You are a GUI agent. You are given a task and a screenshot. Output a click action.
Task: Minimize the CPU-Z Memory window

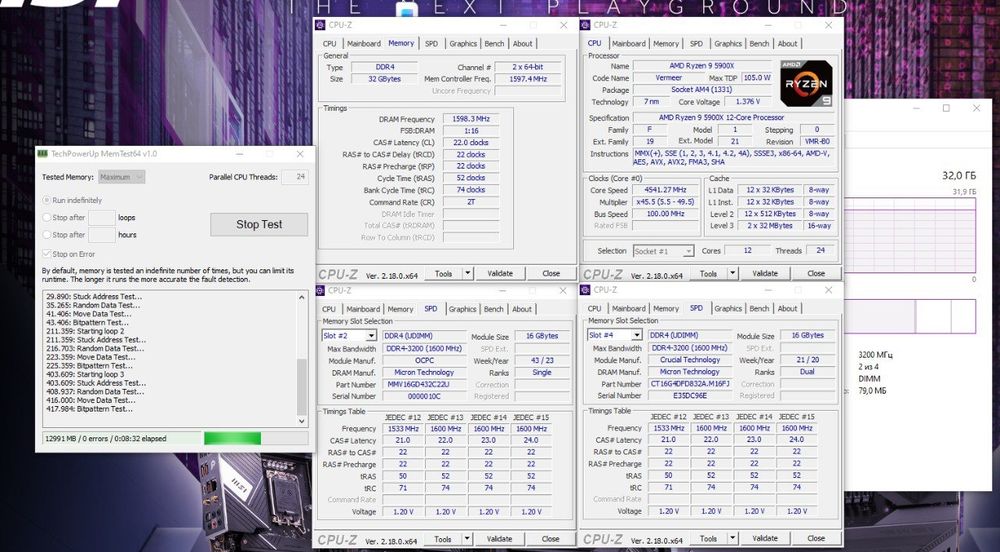pos(503,25)
